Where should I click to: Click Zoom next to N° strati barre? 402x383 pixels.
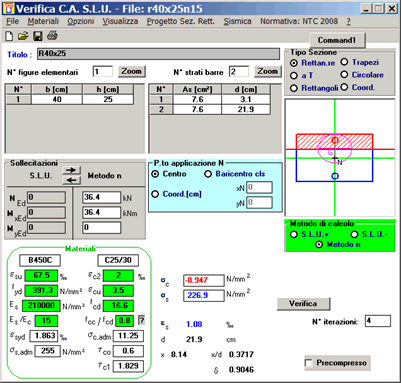pos(268,71)
